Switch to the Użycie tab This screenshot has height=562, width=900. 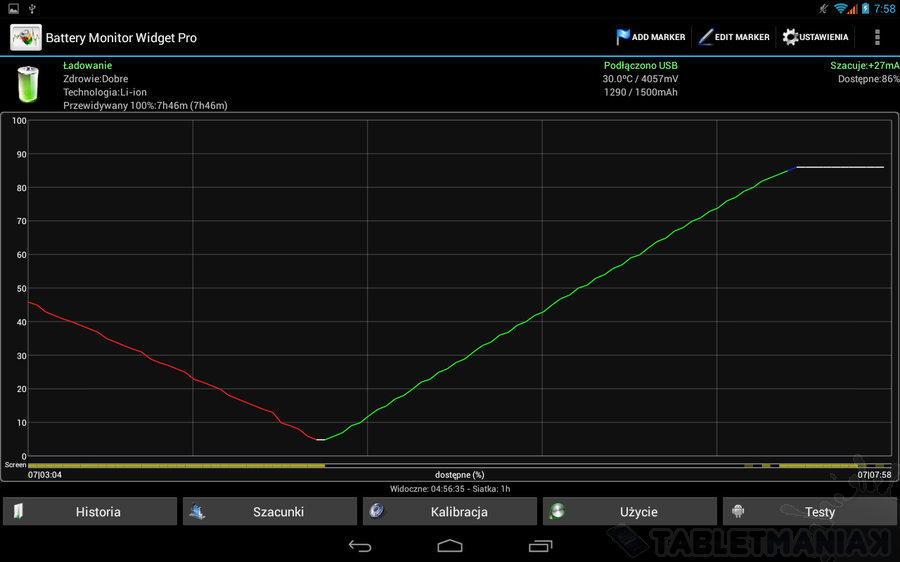[630, 511]
